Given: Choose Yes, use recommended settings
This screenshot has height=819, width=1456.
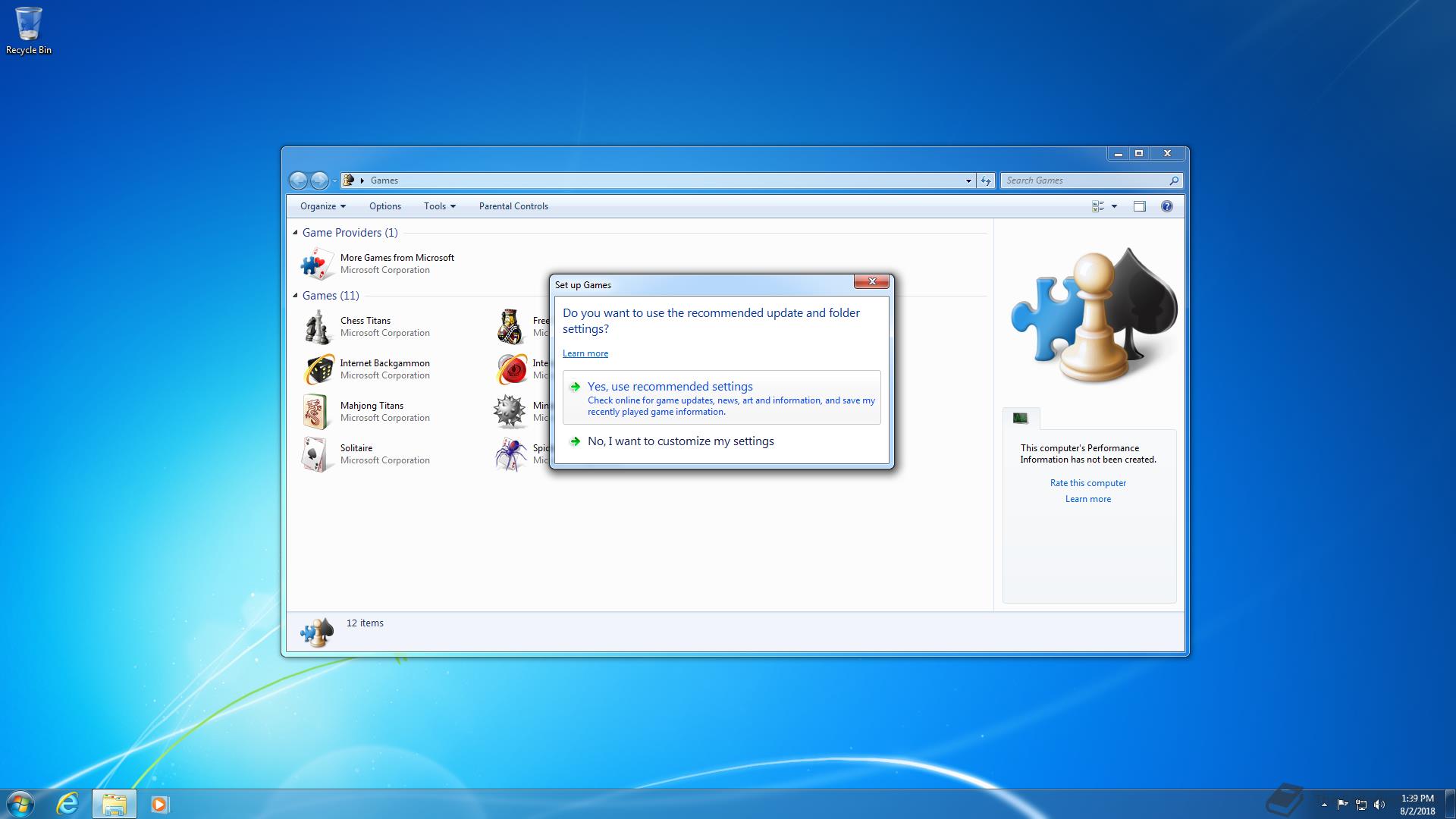Looking at the screenshot, I should pos(721,397).
